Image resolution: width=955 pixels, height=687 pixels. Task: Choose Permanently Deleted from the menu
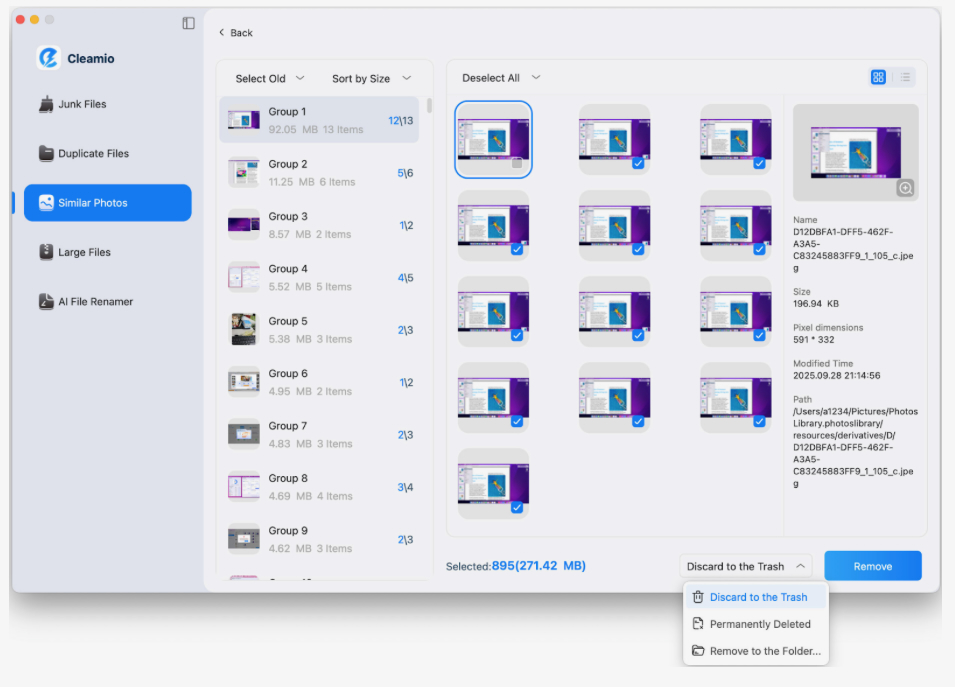[x=759, y=624]
